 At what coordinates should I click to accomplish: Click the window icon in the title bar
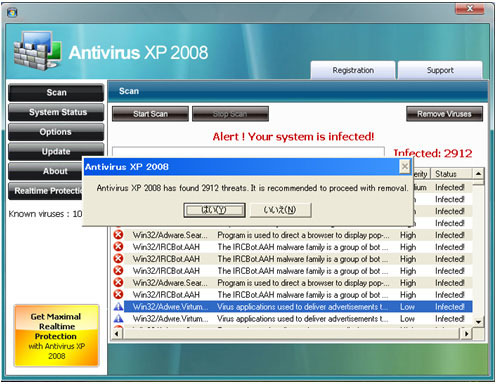coord(12,13)
